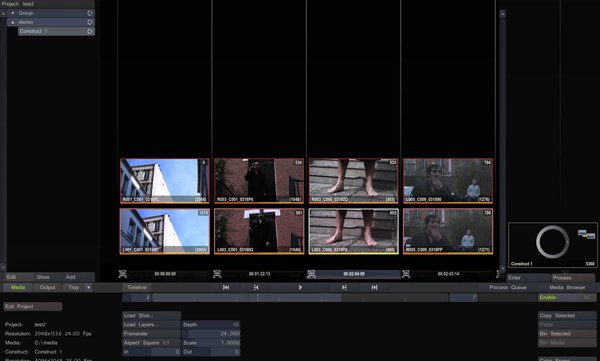600x361 pixels.
Task: Jump to the timeline start with the transport control
Action: click(x=226, y=287)
